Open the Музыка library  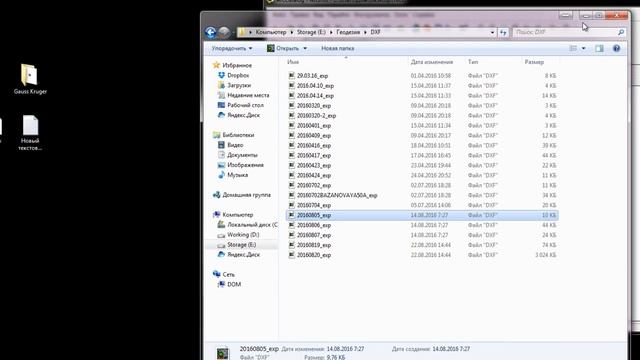tap(233, 175)
